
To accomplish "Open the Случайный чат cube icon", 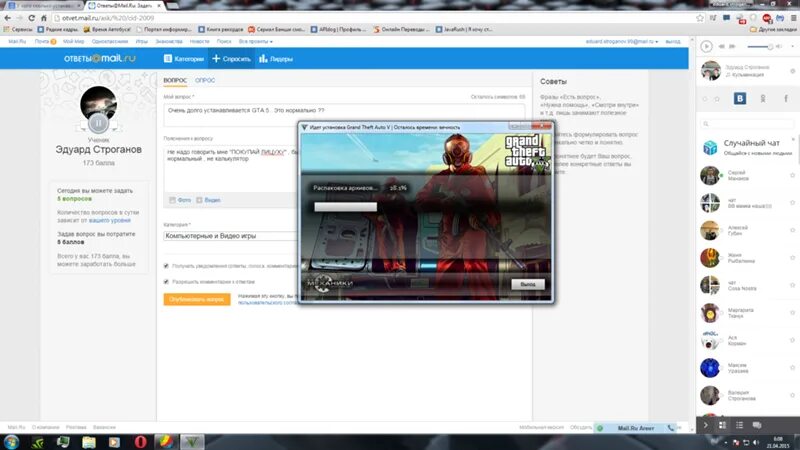I will [710, 147].
